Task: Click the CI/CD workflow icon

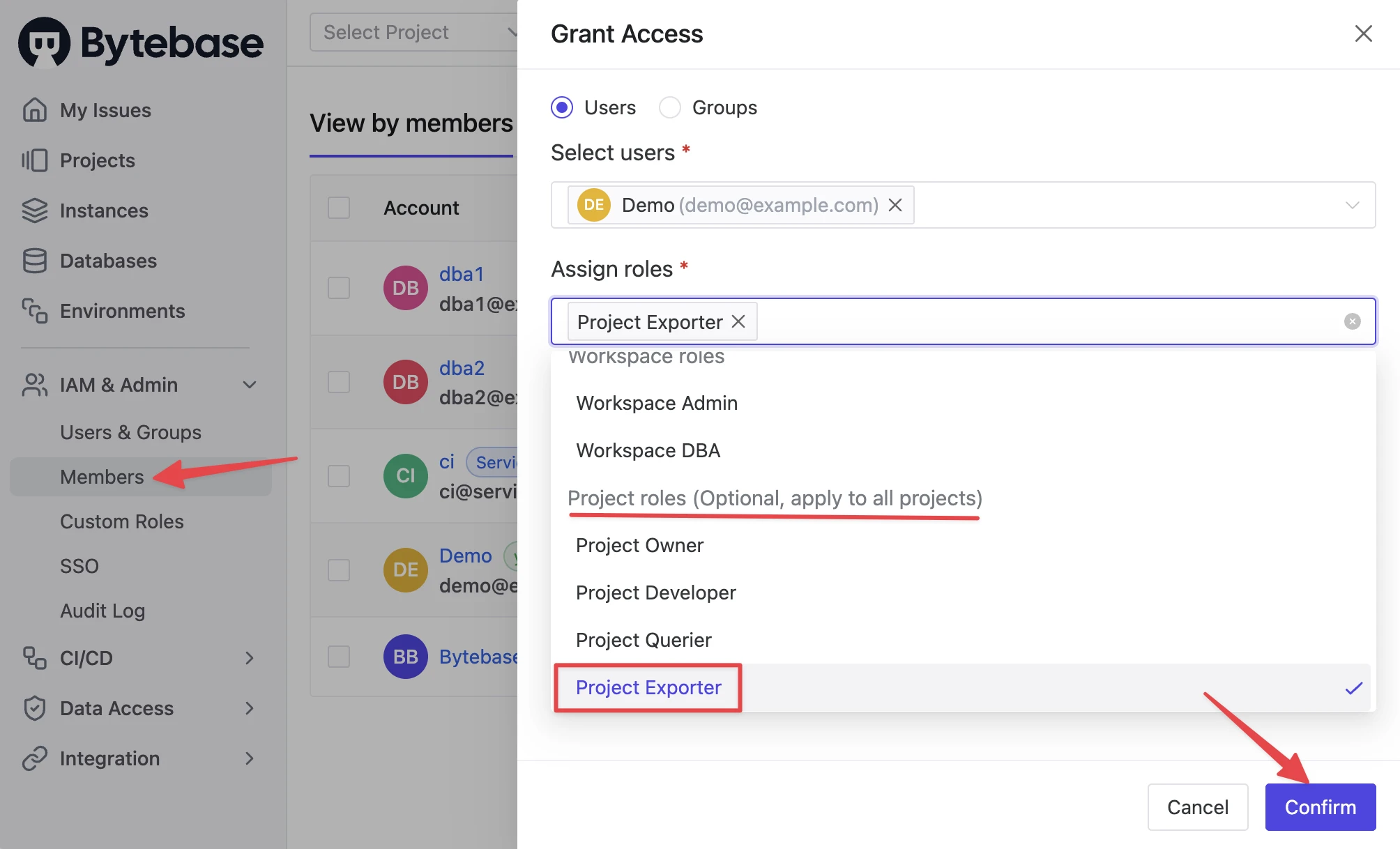Action: (34, 658)
